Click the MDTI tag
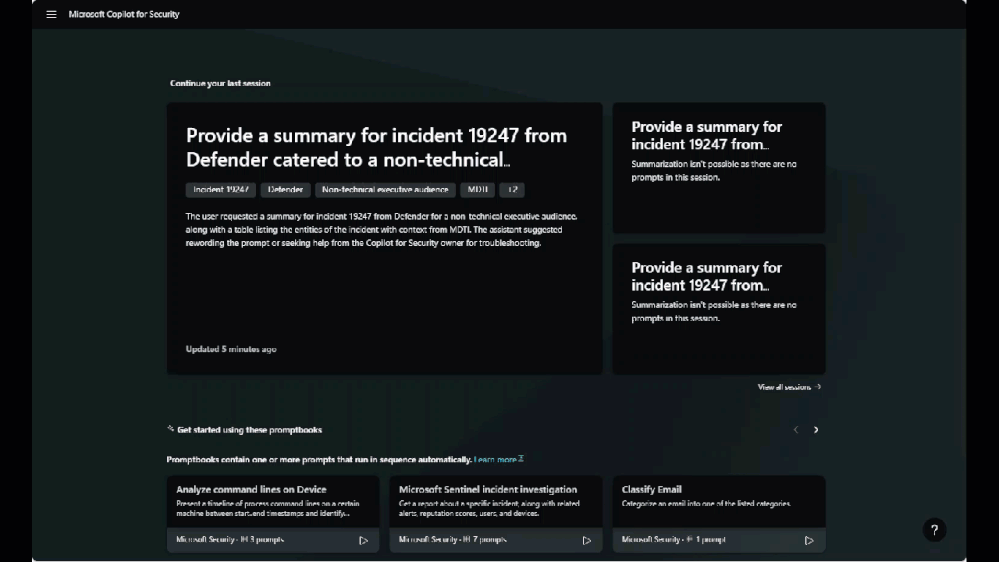Viewport: 999px width, 562px height. (477, 190)
